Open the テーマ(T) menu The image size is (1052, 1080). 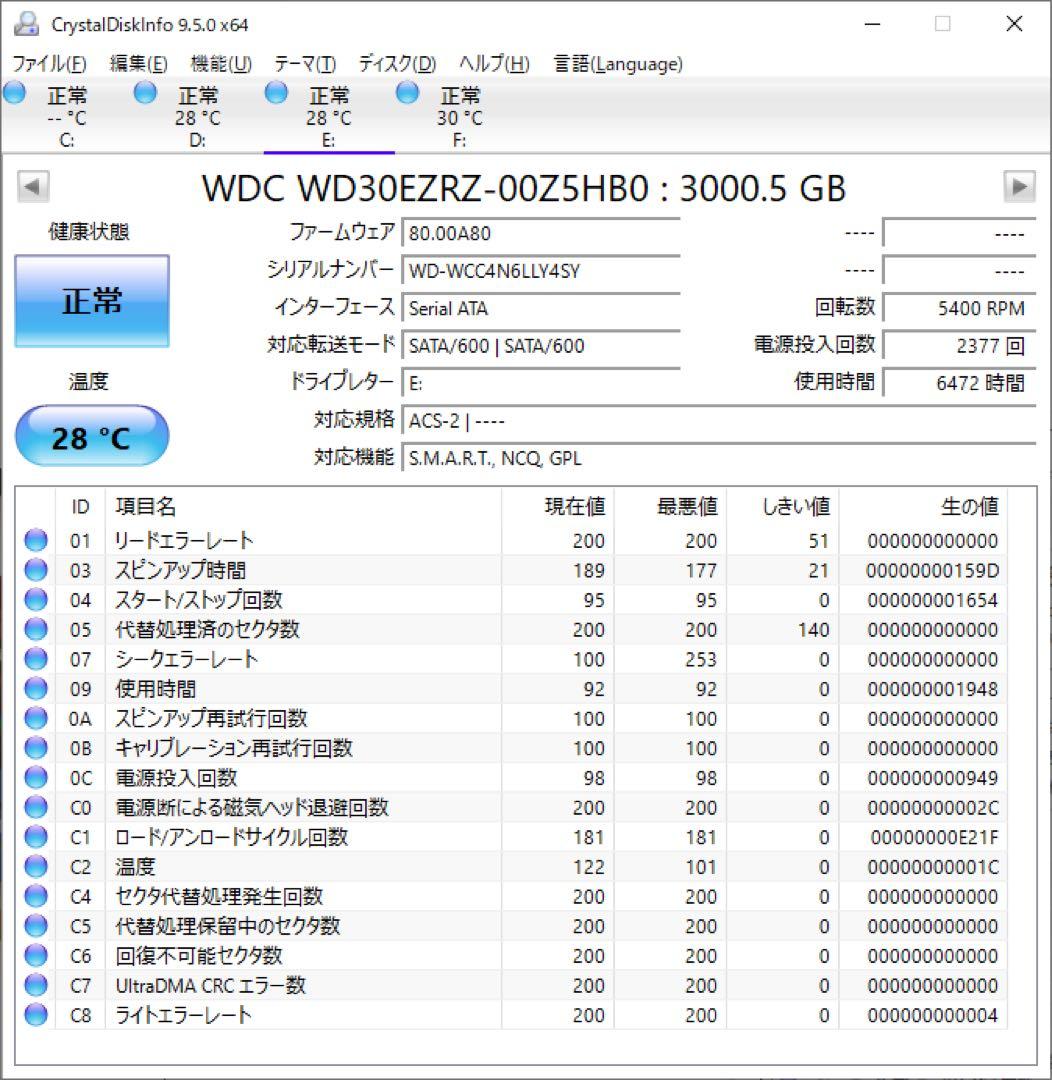coord(305,64)
